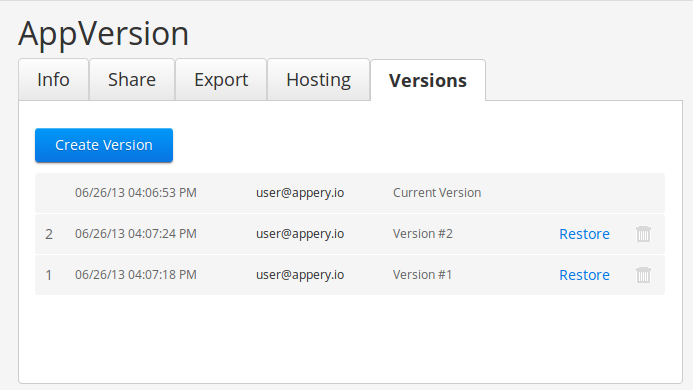Image resolution: width=693 pixels, height=390 pixels.
Task: Restore Version #2
Action: pos(584,234)
